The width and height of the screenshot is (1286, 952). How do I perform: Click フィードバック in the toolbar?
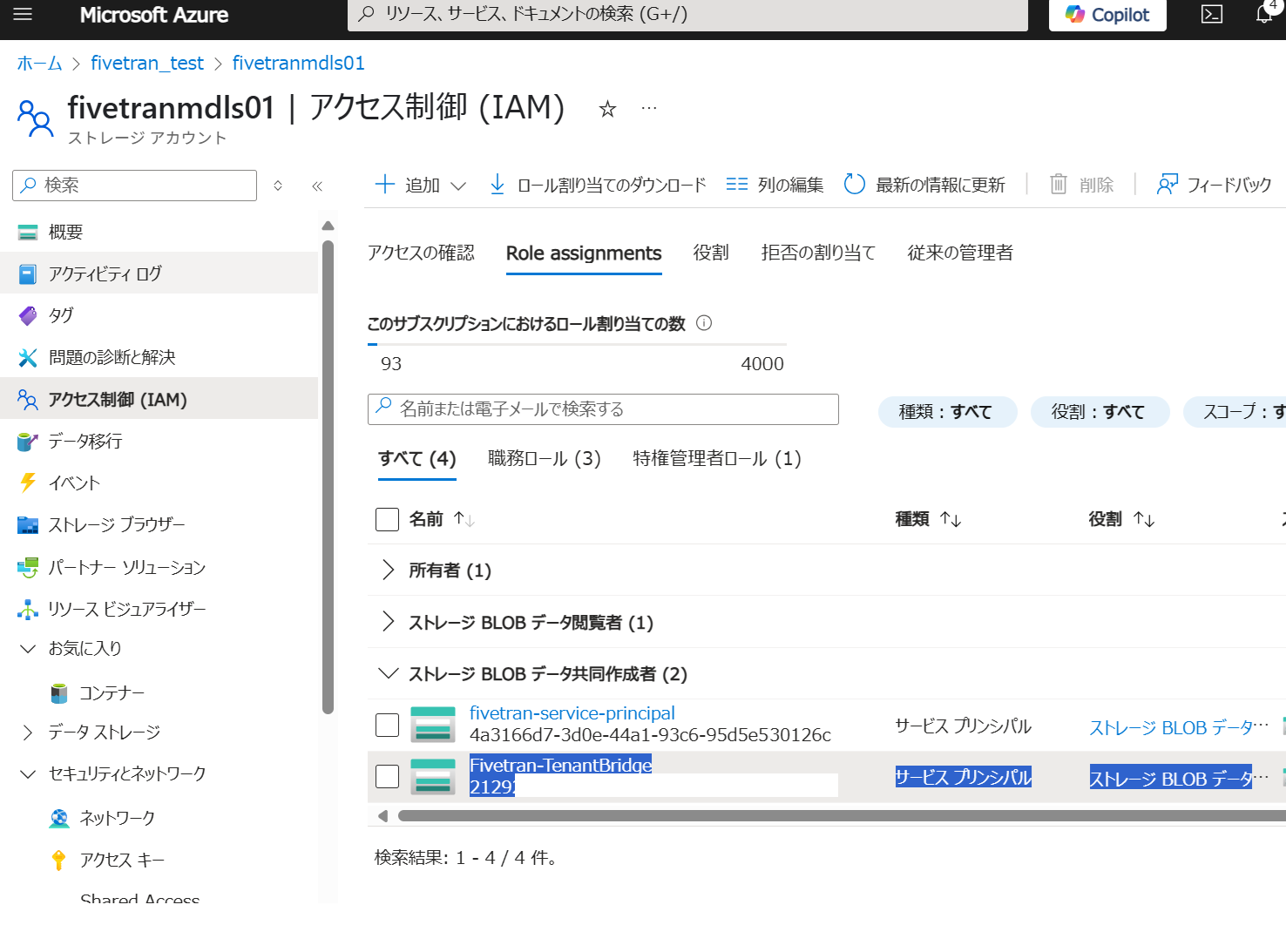click(x=1214, y=185)
